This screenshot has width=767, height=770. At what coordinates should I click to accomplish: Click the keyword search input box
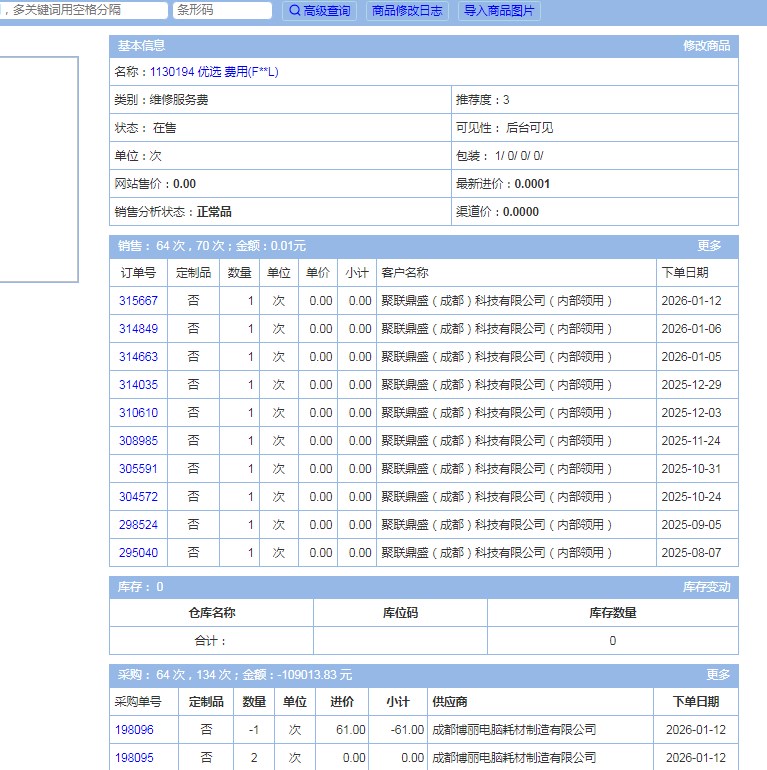[x=84, y=10]
